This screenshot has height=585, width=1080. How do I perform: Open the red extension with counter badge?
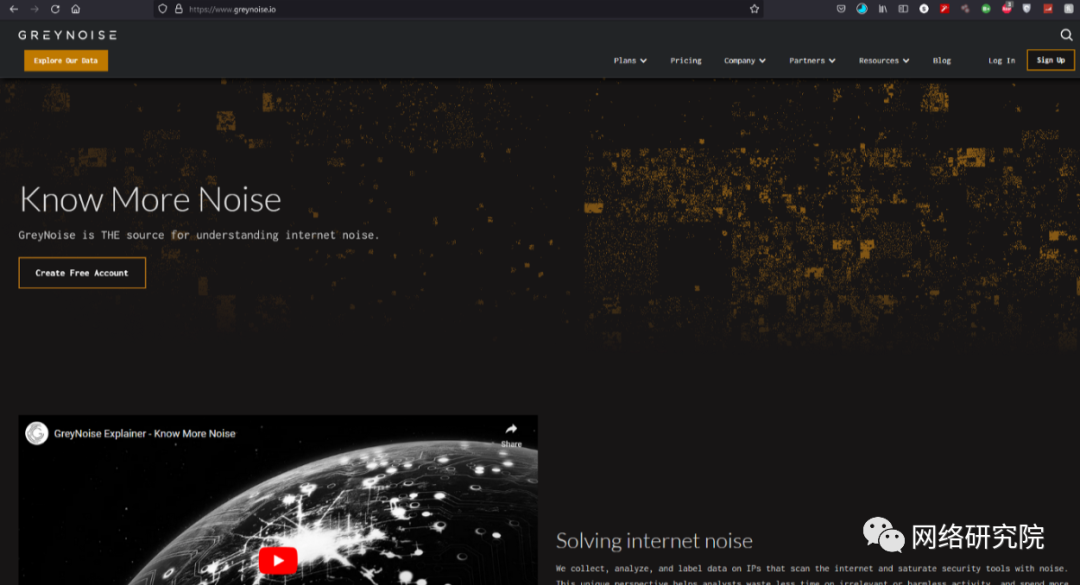1006,8
